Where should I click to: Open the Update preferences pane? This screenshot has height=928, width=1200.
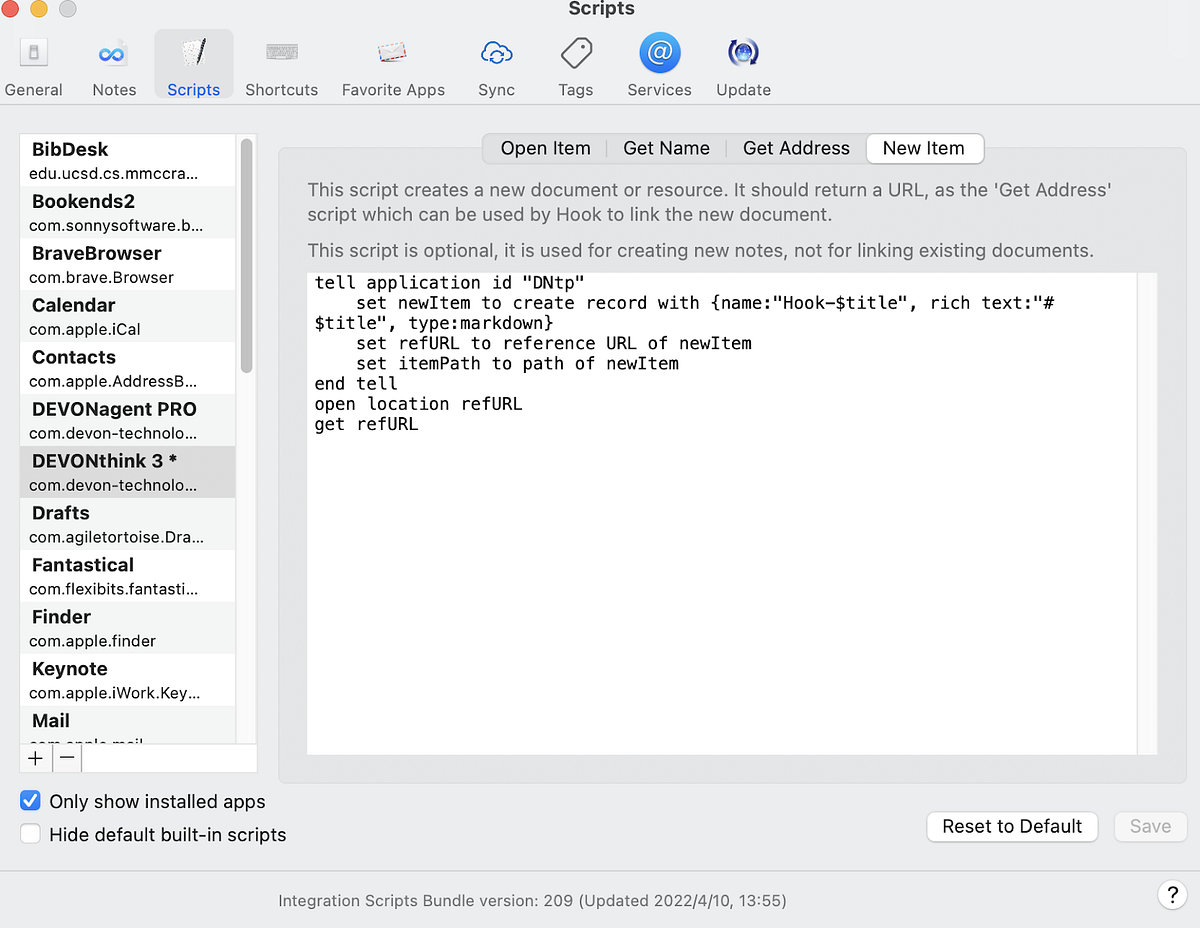[x=743, y=65]
